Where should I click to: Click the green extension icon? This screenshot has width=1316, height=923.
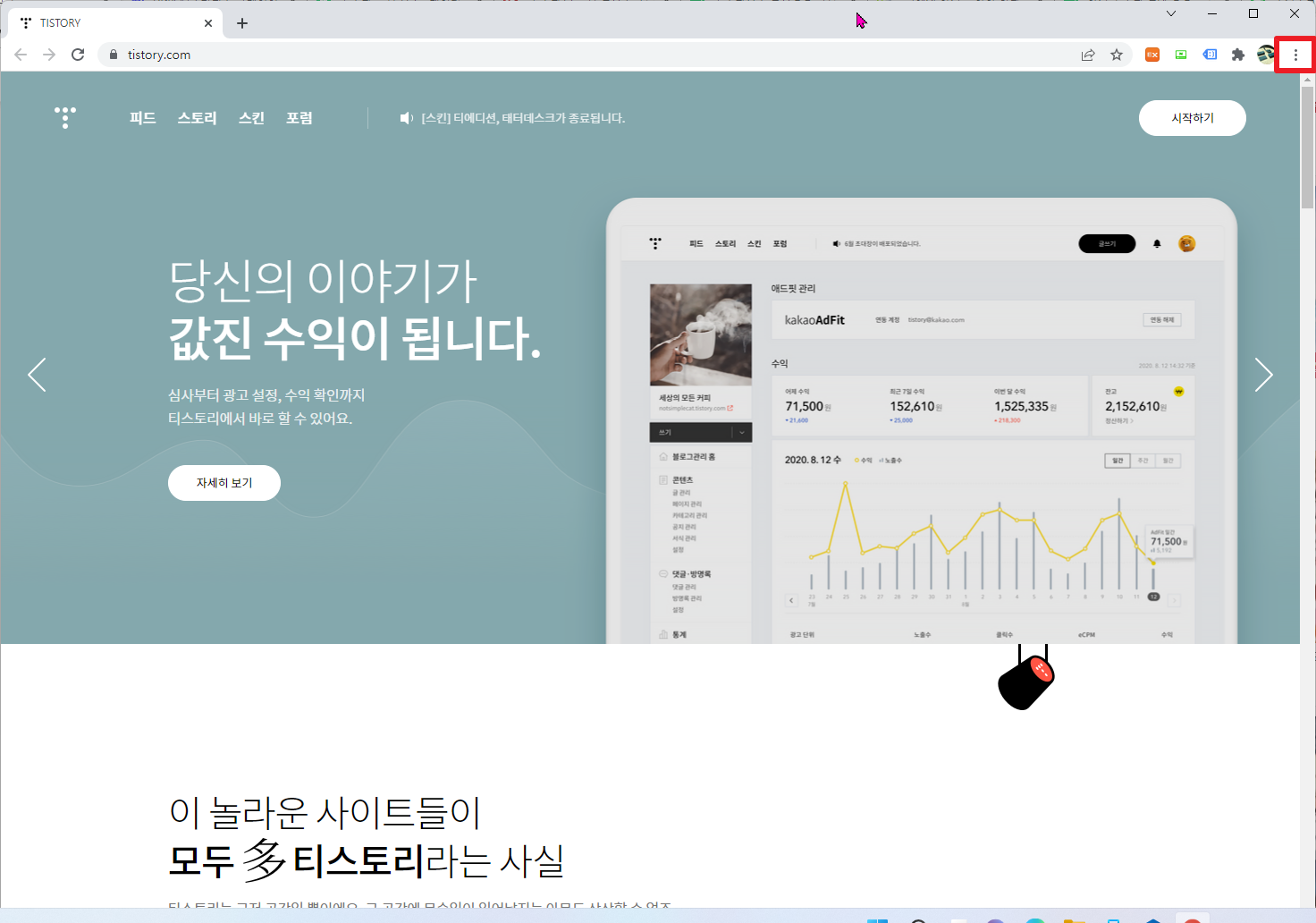point(1181,55)
